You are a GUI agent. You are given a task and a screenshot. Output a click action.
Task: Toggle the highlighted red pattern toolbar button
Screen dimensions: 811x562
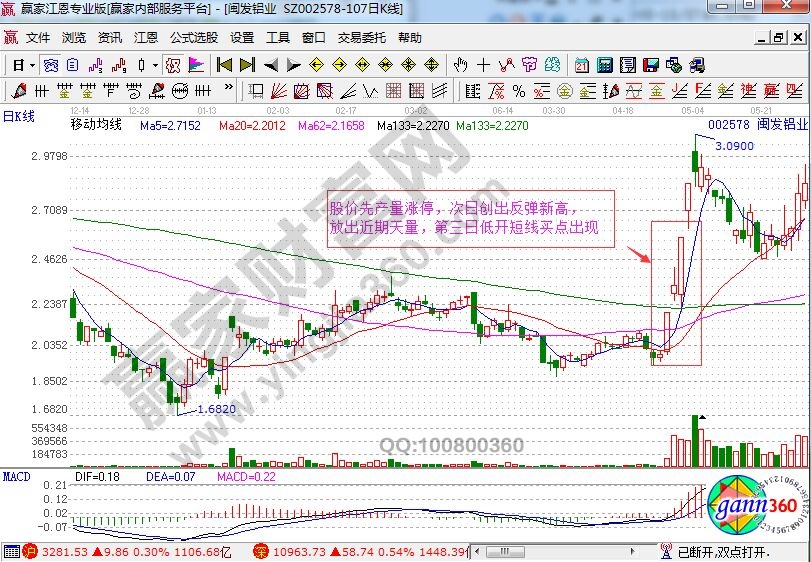172,65
